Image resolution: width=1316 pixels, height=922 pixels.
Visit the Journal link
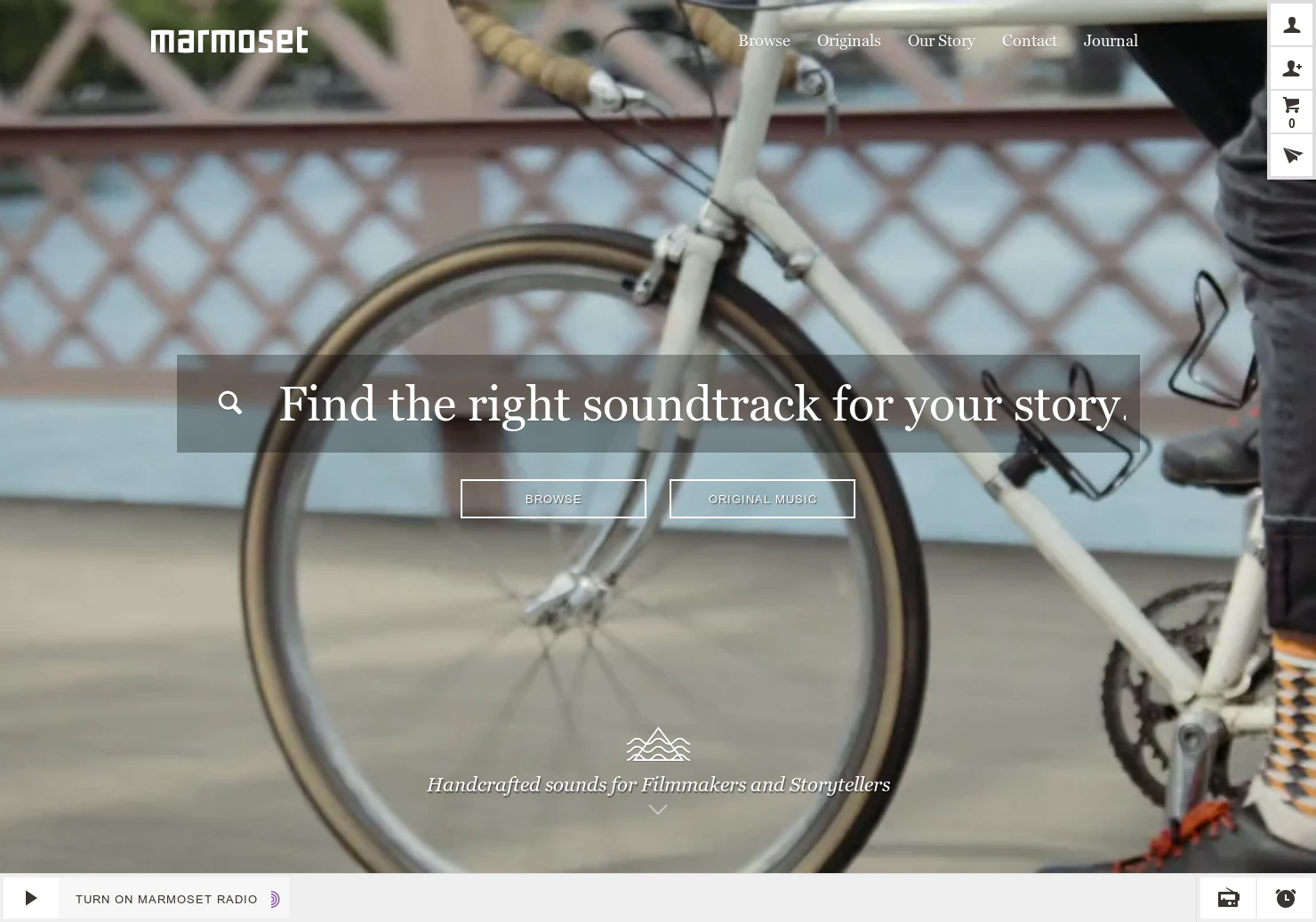[1111, 41]
